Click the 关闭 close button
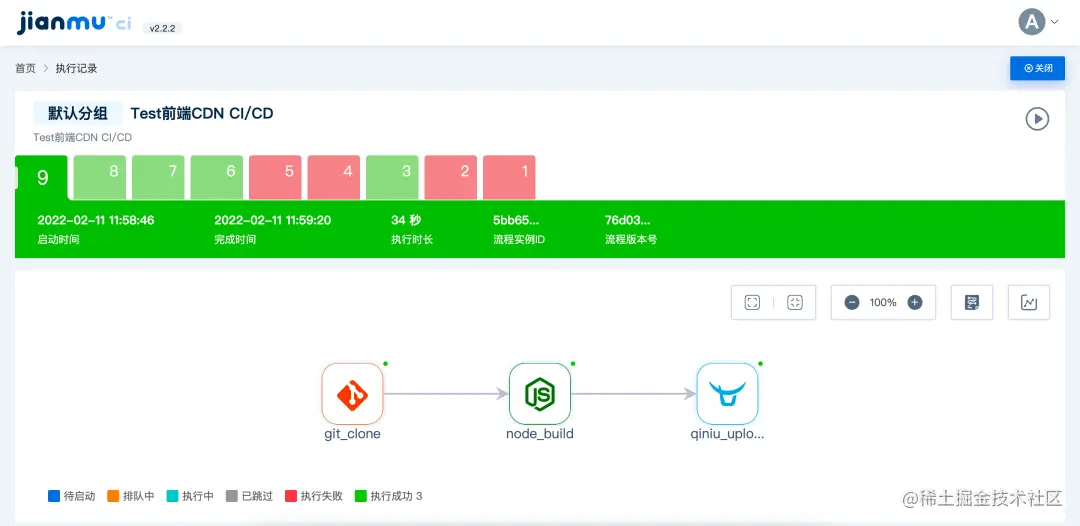This screenshot has height=526, width=1080. click(1037, 68)
